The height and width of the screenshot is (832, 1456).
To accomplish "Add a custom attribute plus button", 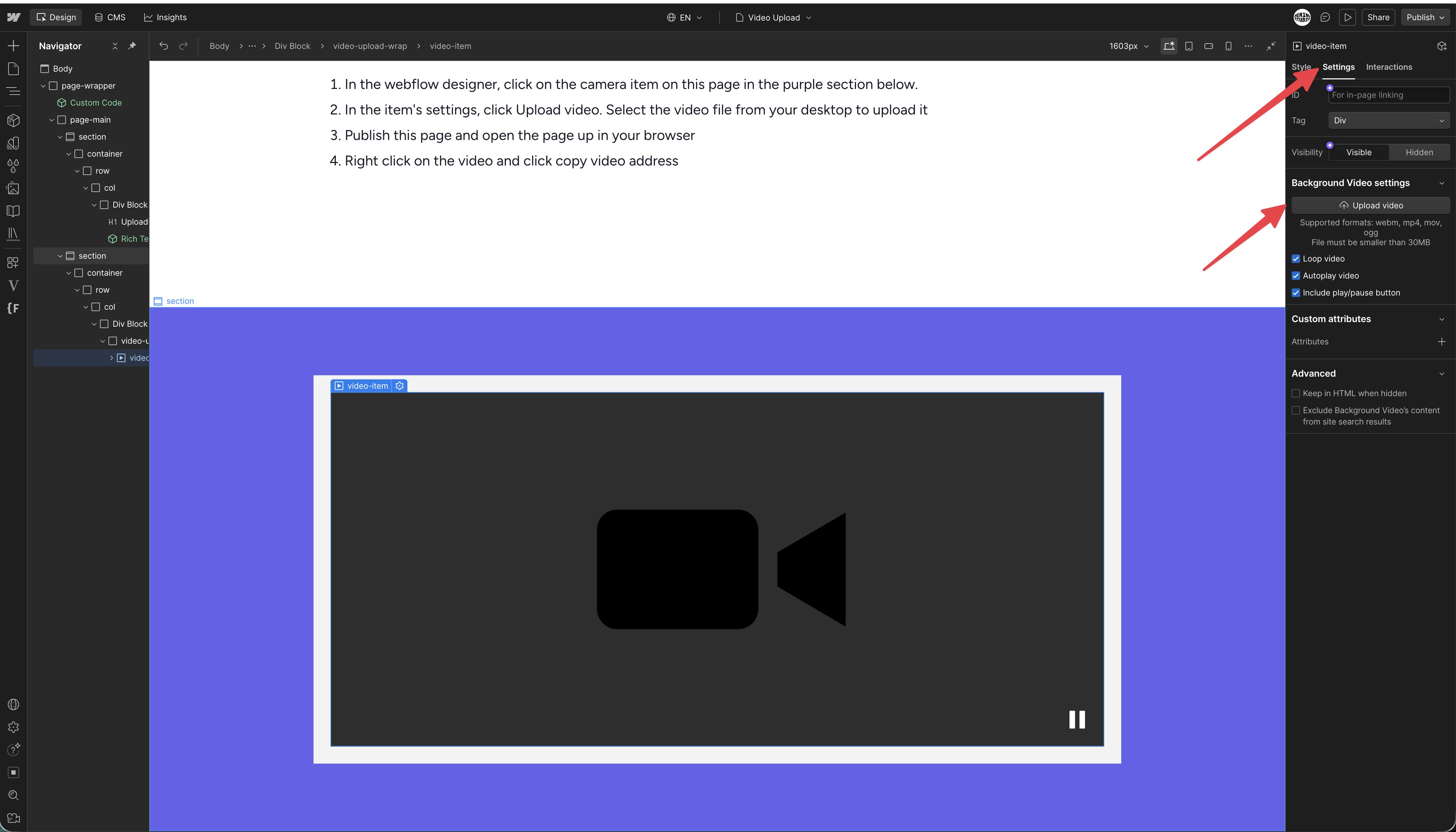I will (x=1441, y=342).
